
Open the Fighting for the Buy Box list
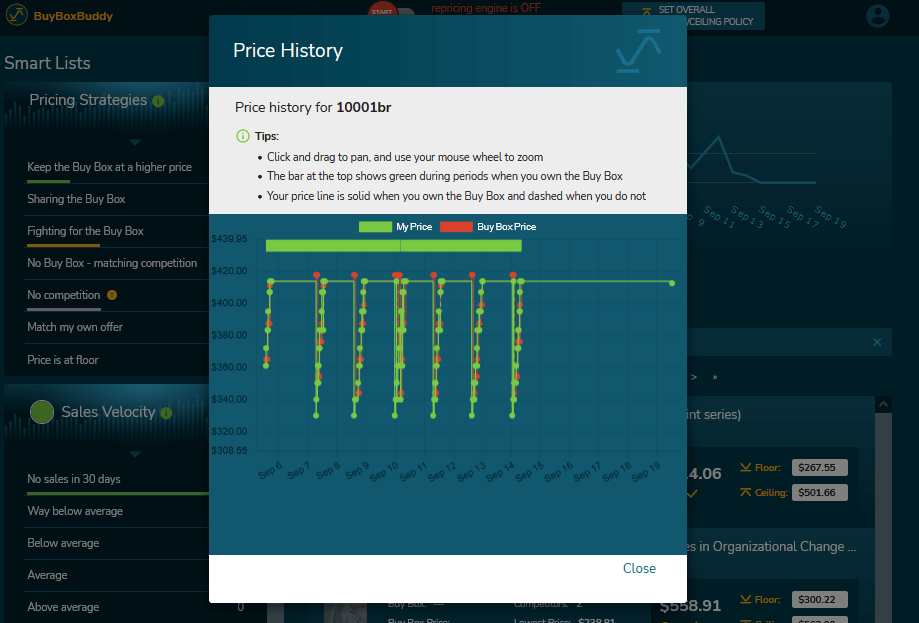(86, 231)
